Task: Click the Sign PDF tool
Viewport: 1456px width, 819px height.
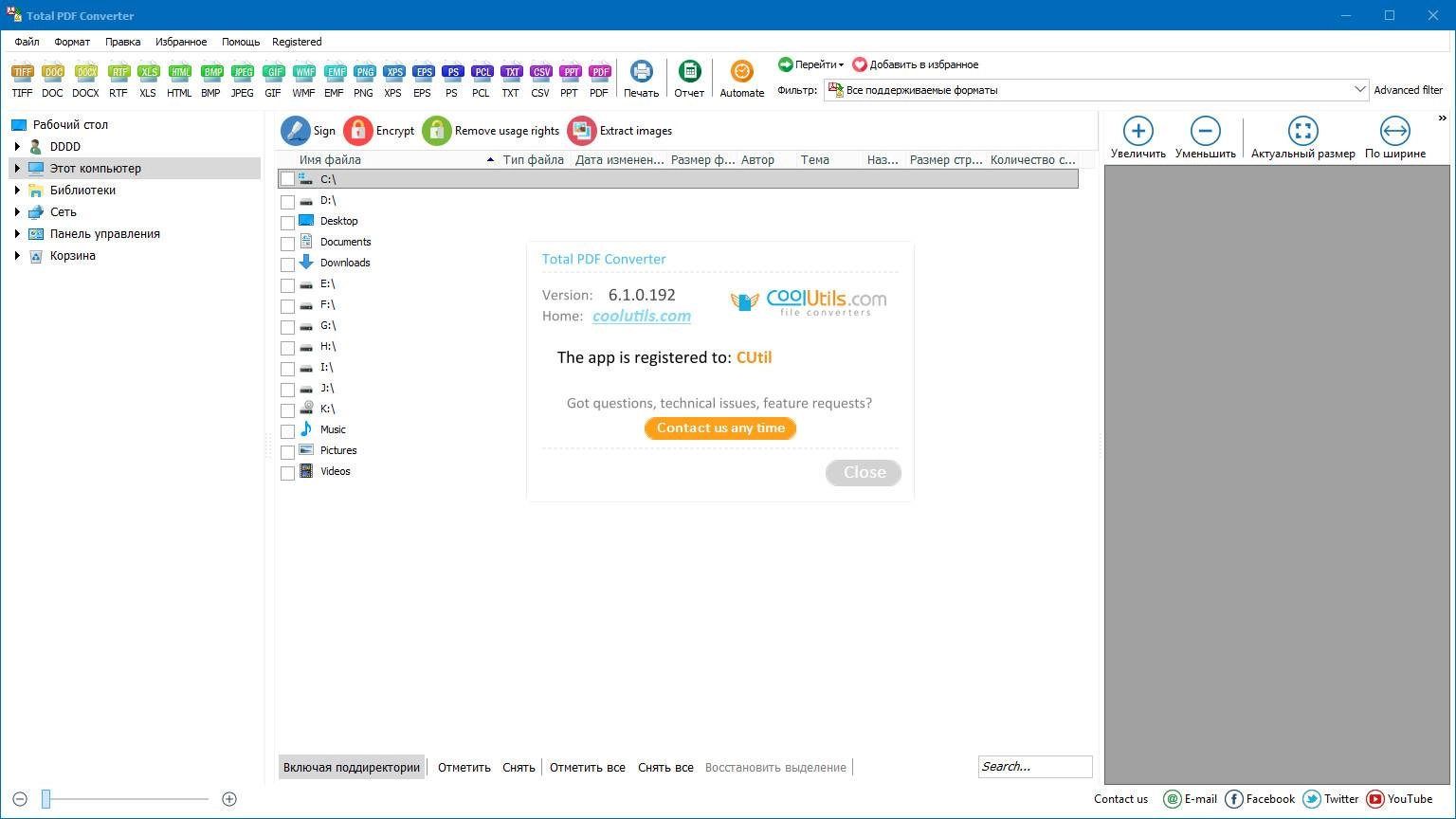Action: point(308,131)
